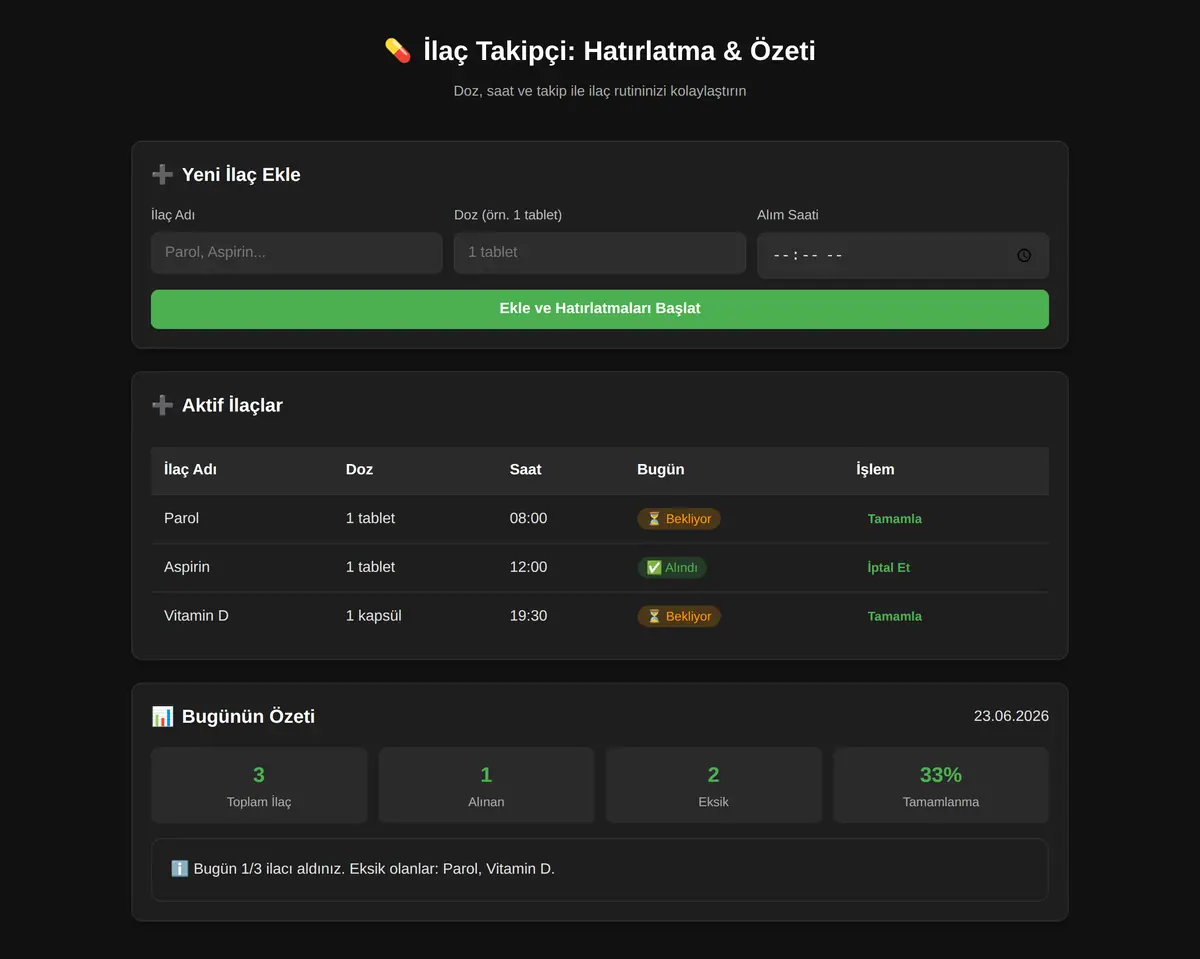Image resolution: width=1200 pixels, height=959 pixels.
Task: Click the subtitle starting with Doz, saat ve takip
Action: (600, 91)
